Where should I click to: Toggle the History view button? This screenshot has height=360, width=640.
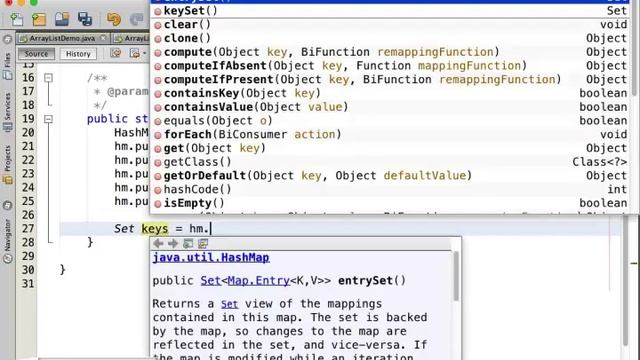(78, 53)
